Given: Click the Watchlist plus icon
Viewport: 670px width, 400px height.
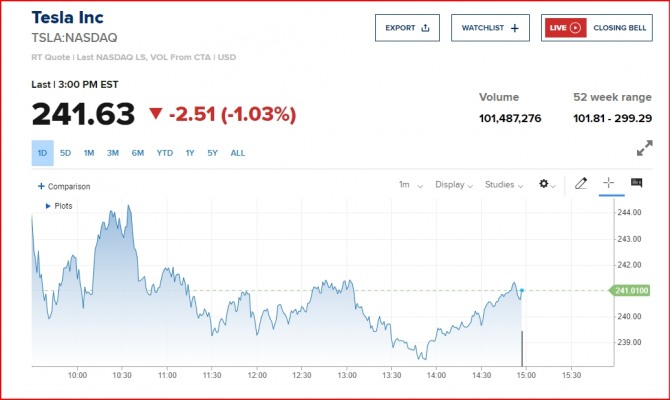Looking at the screenshot, I should coord(514,28).
